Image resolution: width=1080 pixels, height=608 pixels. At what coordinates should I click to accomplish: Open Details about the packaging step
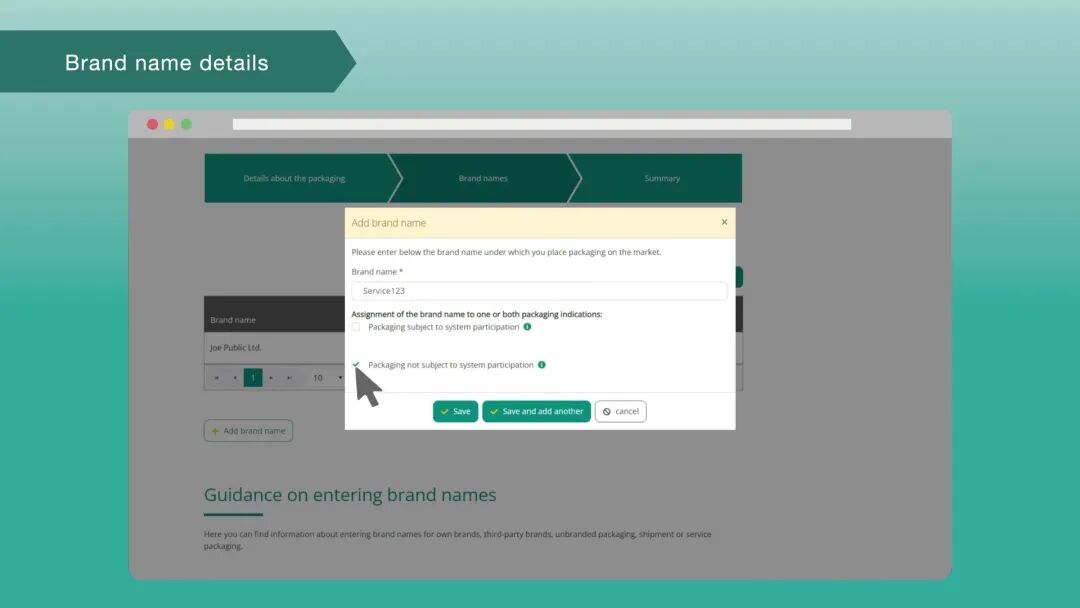[296, 178]
